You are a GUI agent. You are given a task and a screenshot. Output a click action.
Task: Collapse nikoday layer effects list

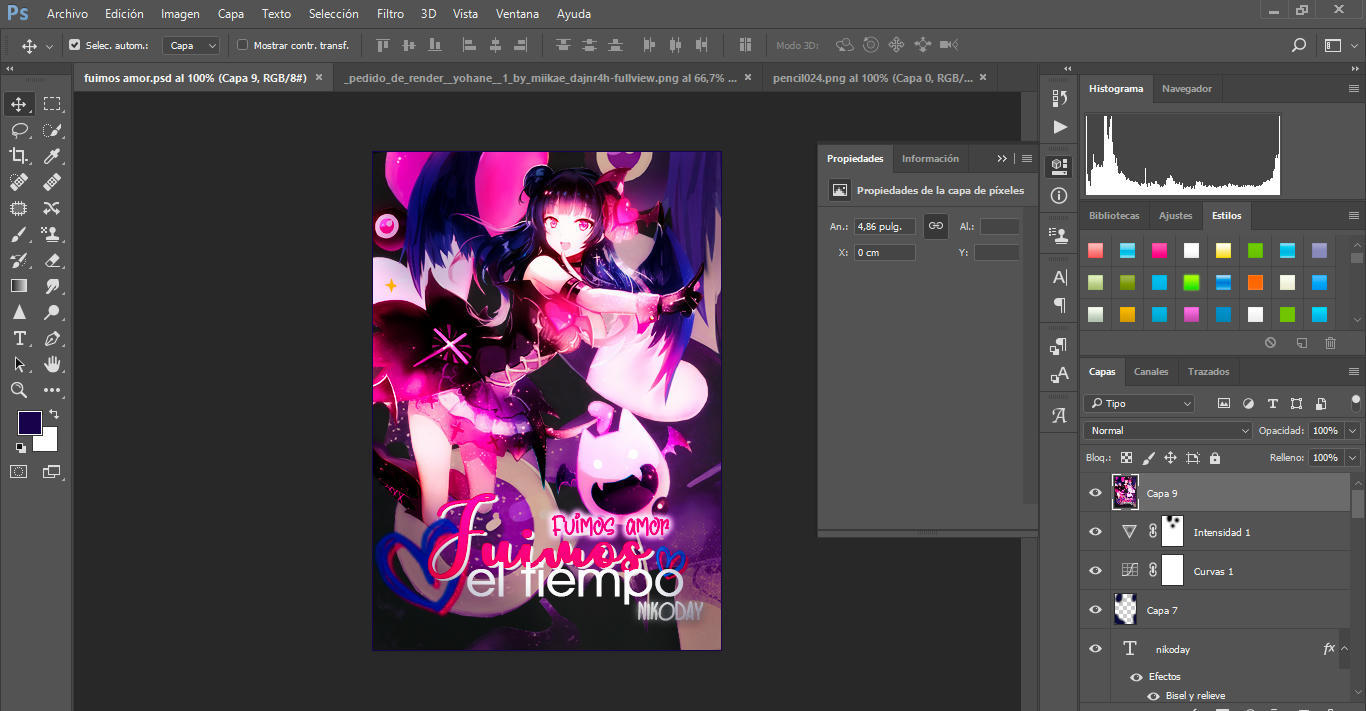[1346, 649]
